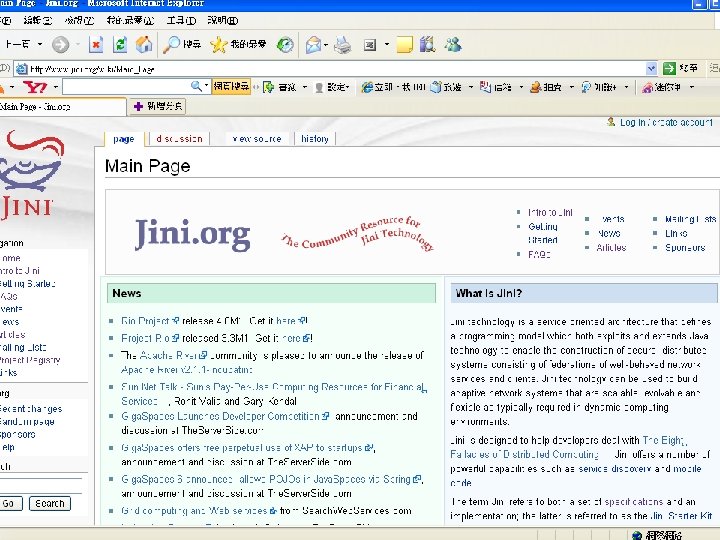
Task: Click the Jini logo in the sidebar
Action: (x=31, y=174)
